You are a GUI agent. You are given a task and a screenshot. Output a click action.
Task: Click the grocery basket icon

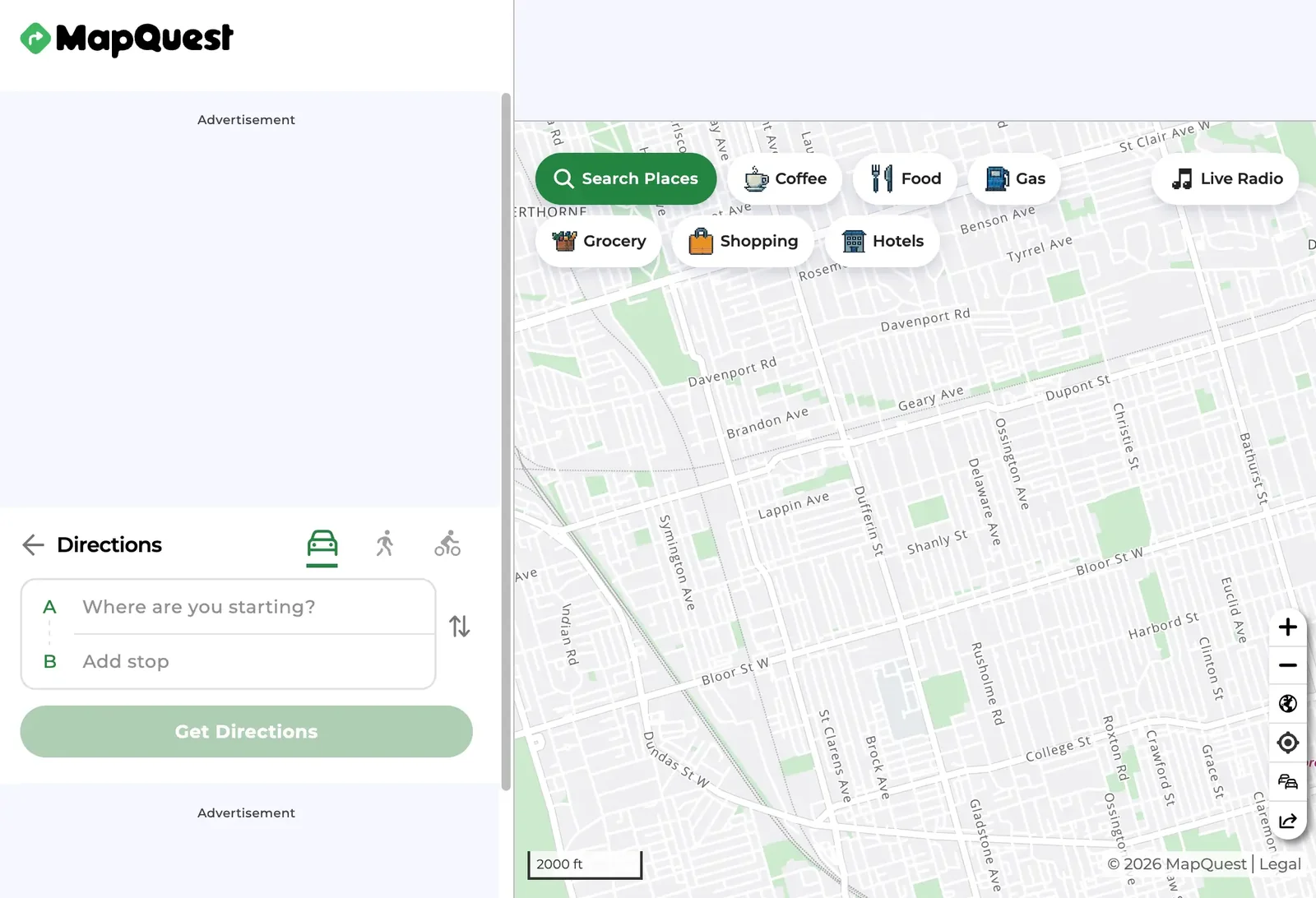564,241
